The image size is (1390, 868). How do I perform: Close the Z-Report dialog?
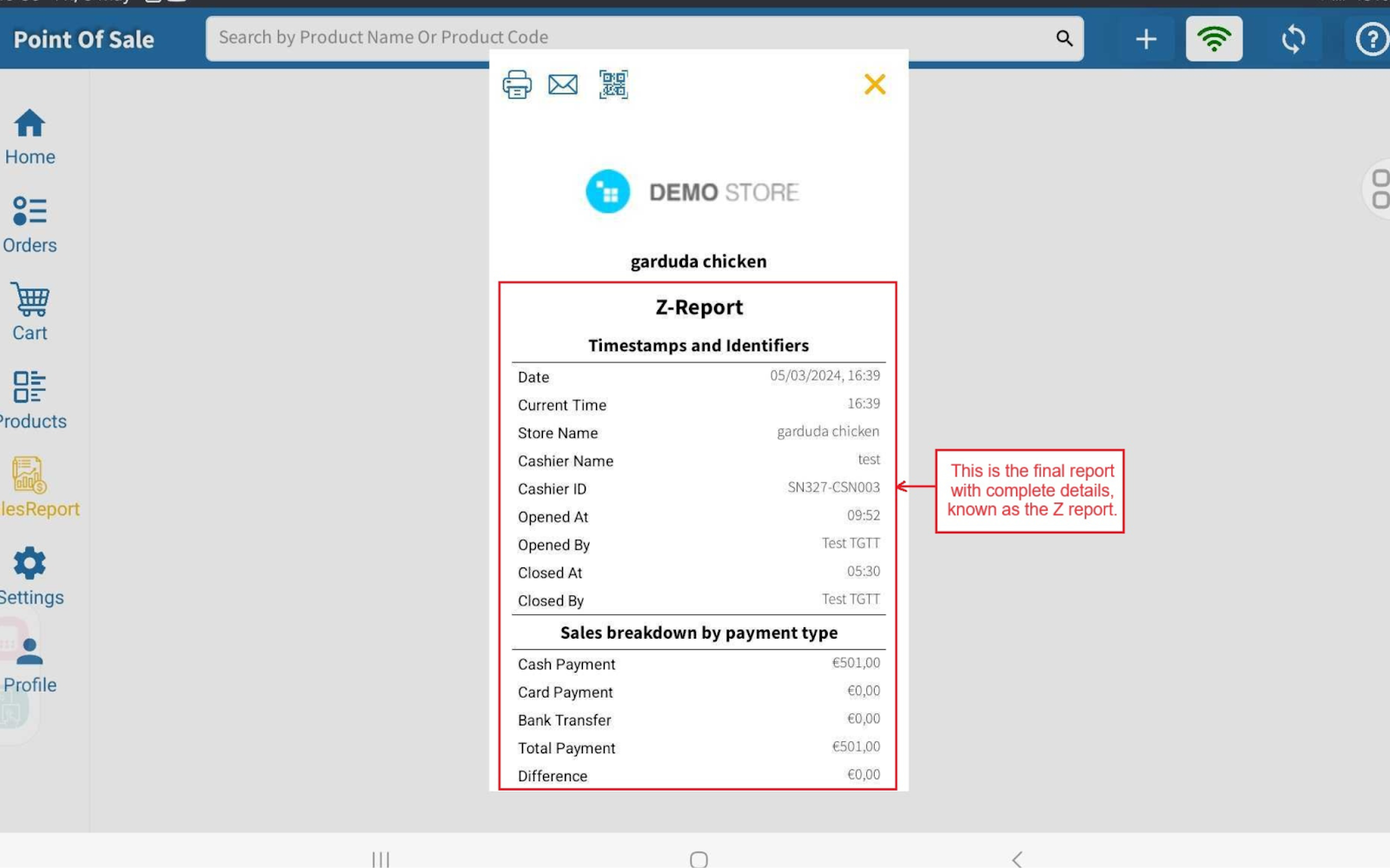pyautogui.click(x=875, y=84)
